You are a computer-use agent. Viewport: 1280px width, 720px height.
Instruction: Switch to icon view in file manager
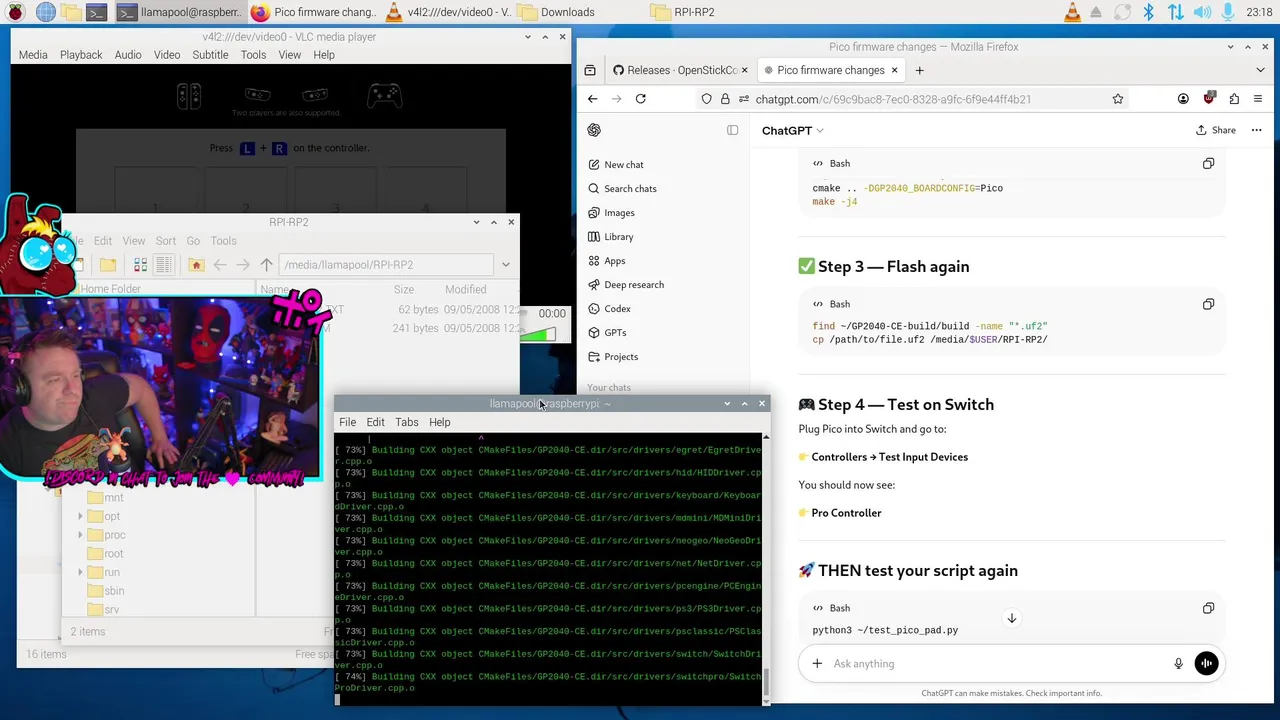point(140,265)
